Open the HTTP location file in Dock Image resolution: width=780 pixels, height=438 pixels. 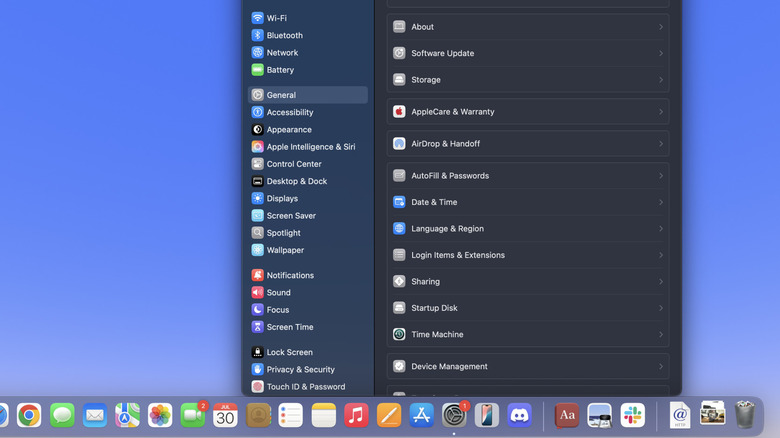[680, 415]
